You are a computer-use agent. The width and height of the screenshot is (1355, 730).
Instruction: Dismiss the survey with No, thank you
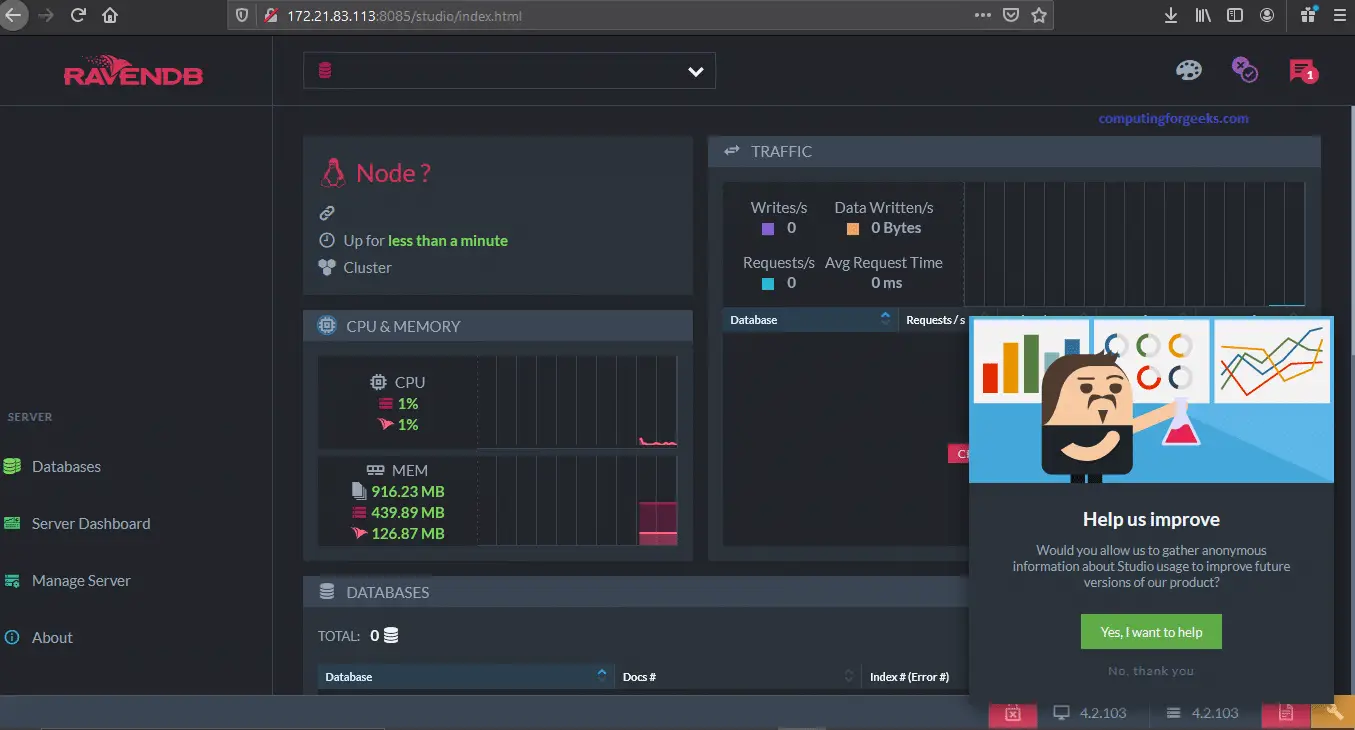pos(1150,671)
